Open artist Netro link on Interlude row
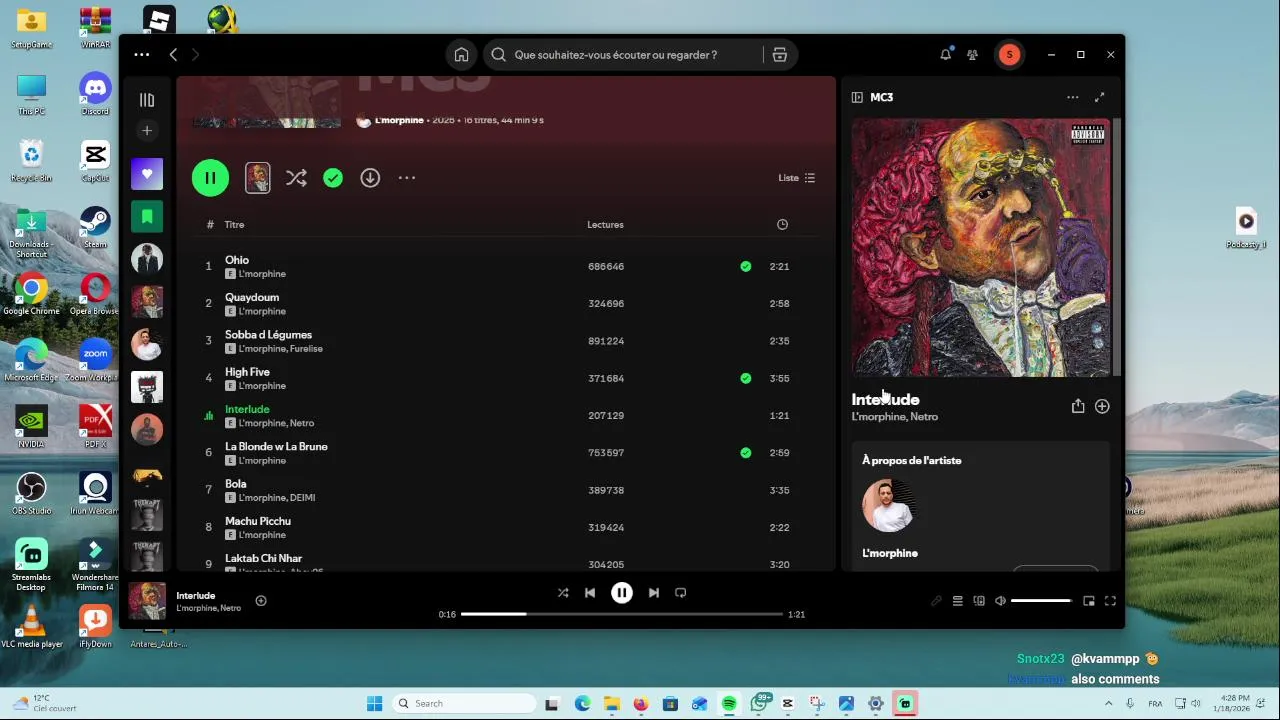The height and width of the screenshot is (720, 1280). point(302,424)
